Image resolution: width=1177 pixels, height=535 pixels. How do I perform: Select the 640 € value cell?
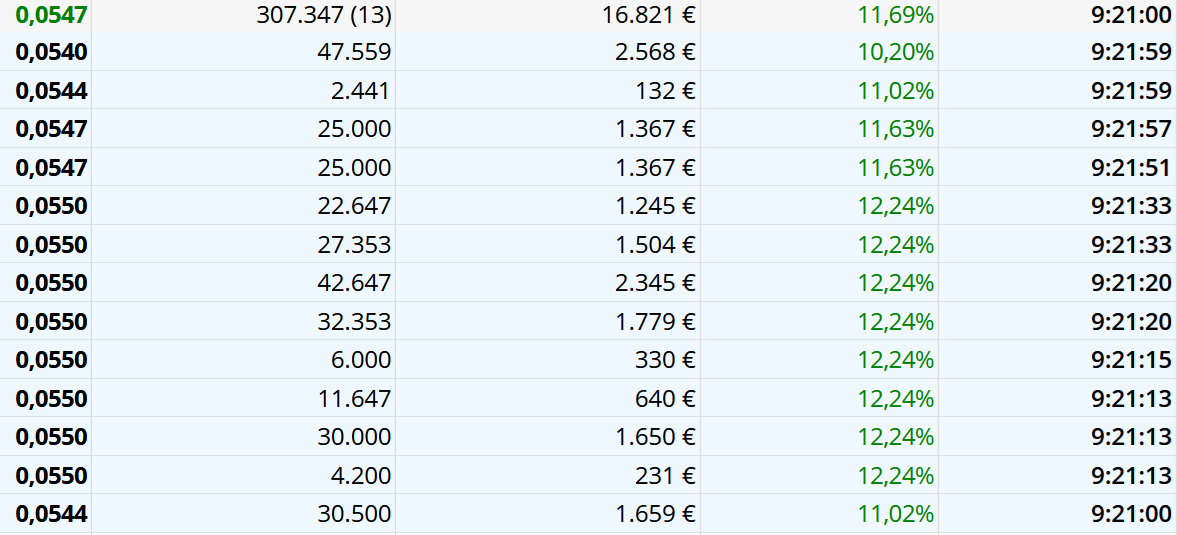666,399
